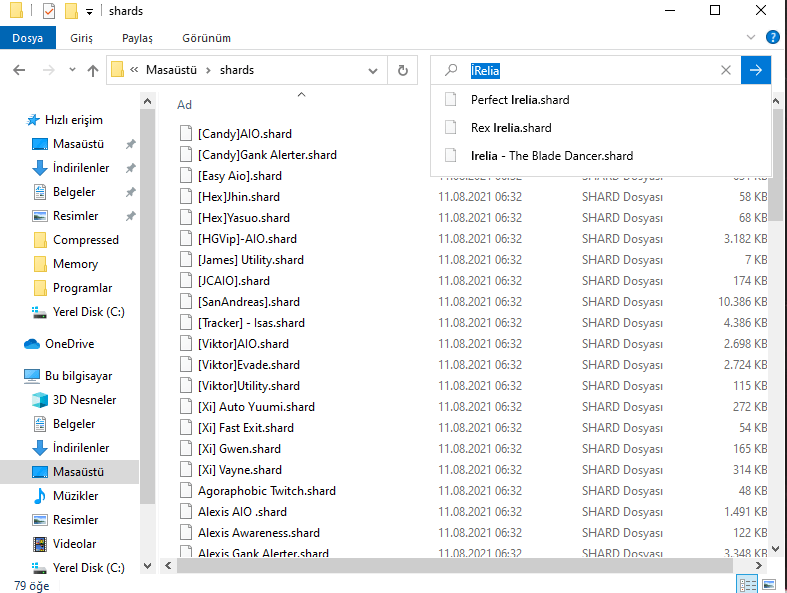Sort by the Ad column header

[184, 105]
